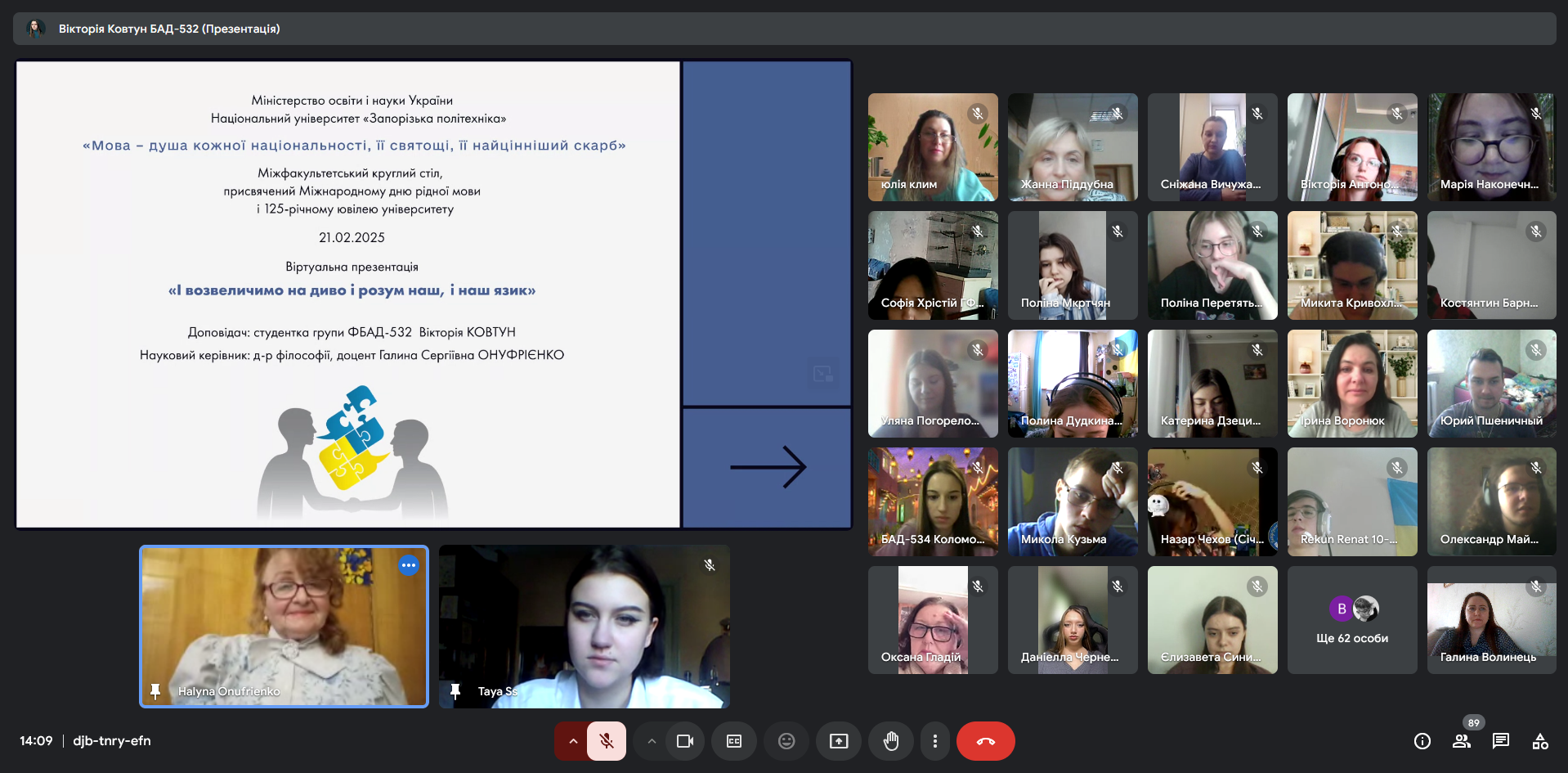Leave the call with red hang-up button
Image resolution: width=1568 pixels, height=773 pixels.
(x=985, y=741)
